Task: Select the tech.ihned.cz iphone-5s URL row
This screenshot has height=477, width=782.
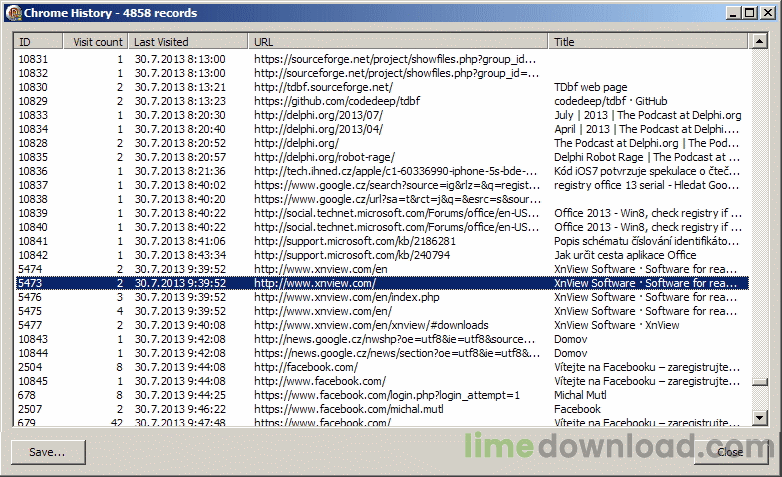Action: click(x=382, y=171)
